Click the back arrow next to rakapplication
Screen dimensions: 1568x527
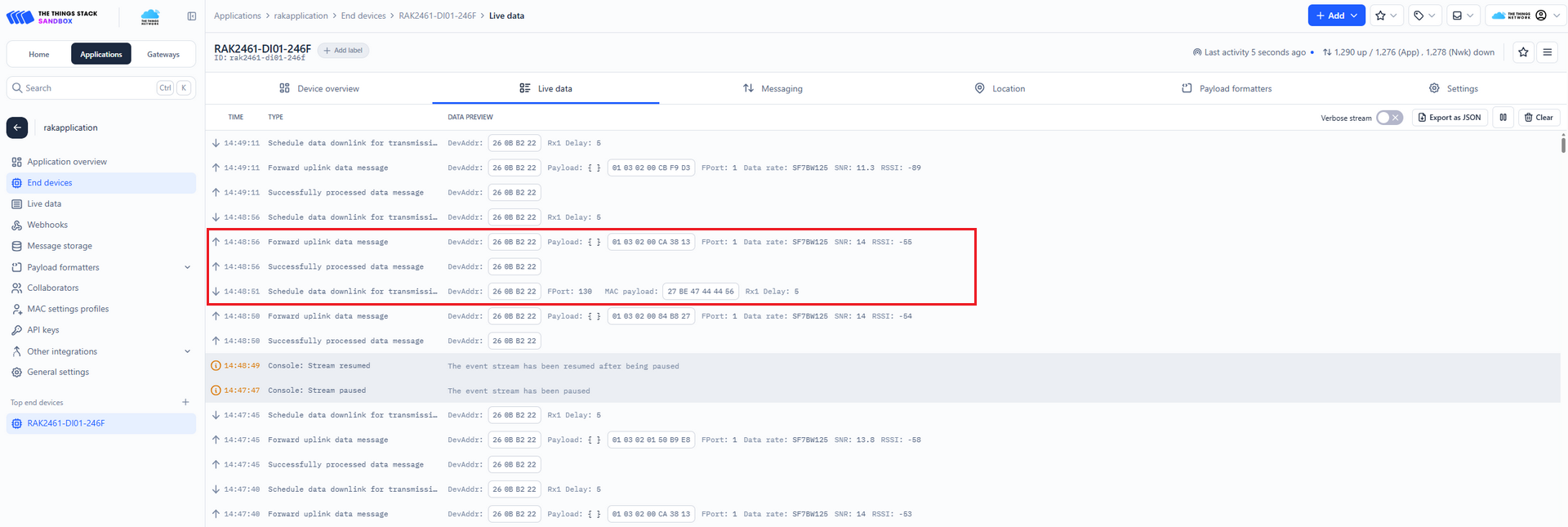coord(17,127)
